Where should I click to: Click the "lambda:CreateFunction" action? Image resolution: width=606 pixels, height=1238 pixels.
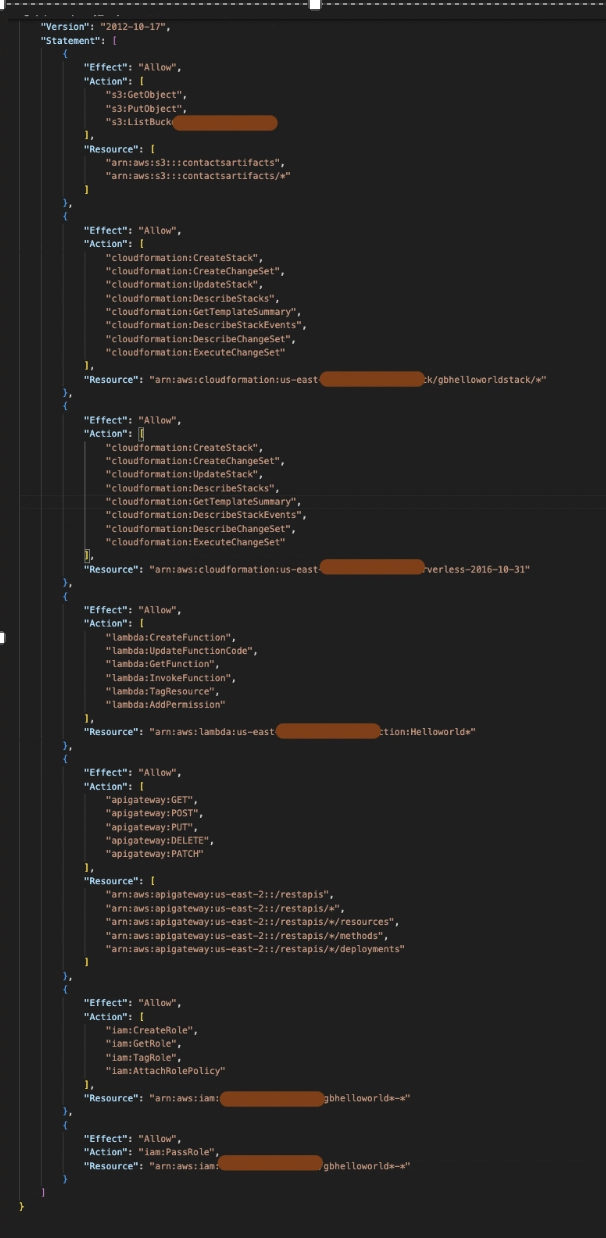[x=171, y=637]
